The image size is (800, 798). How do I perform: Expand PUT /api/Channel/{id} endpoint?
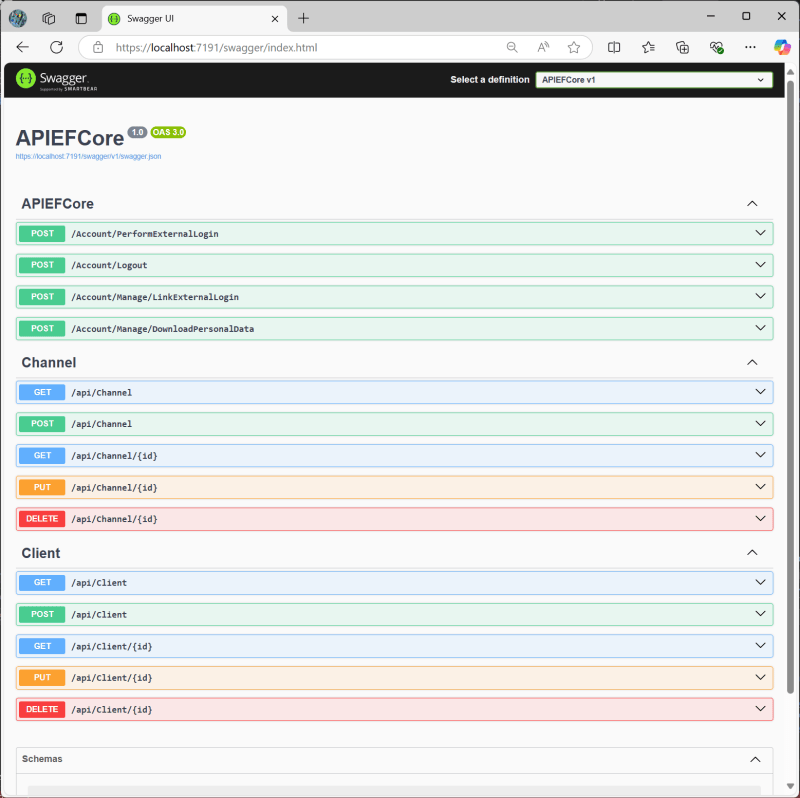point(394,487)
